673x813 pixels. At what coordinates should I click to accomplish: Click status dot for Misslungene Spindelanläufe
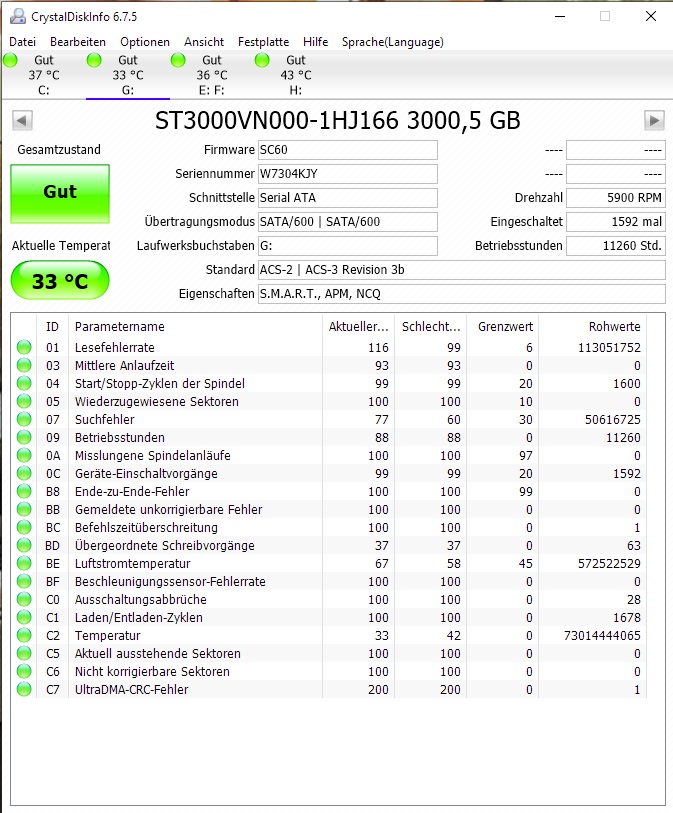coord(24,455)
